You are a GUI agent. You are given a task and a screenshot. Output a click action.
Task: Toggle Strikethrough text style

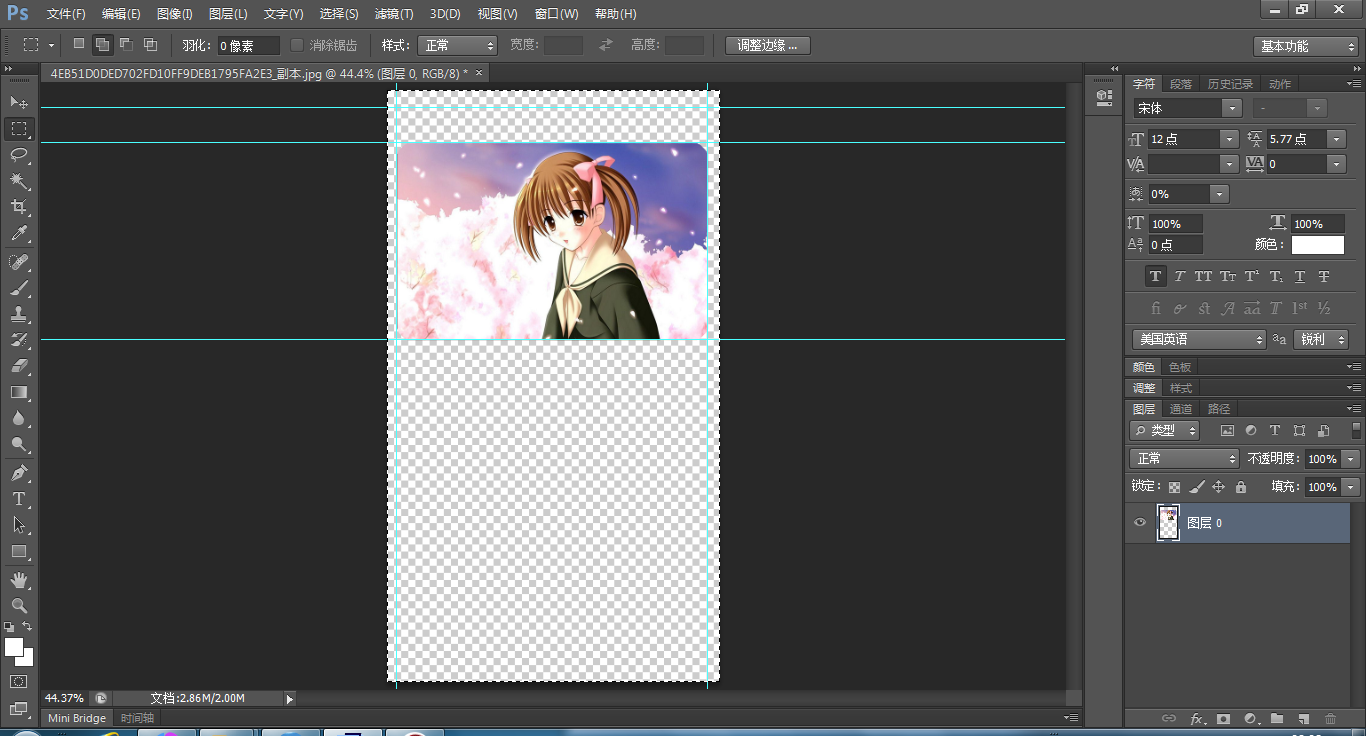click(1324, 276)
